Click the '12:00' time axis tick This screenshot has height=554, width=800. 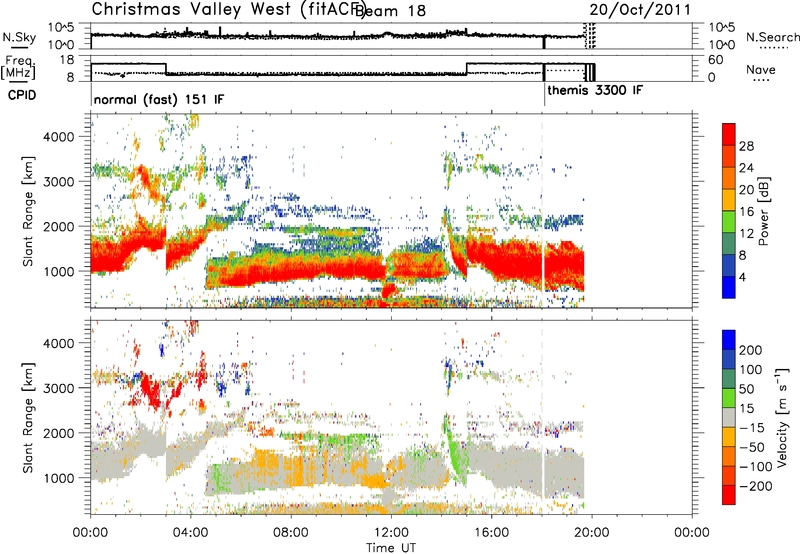(391, 533)
